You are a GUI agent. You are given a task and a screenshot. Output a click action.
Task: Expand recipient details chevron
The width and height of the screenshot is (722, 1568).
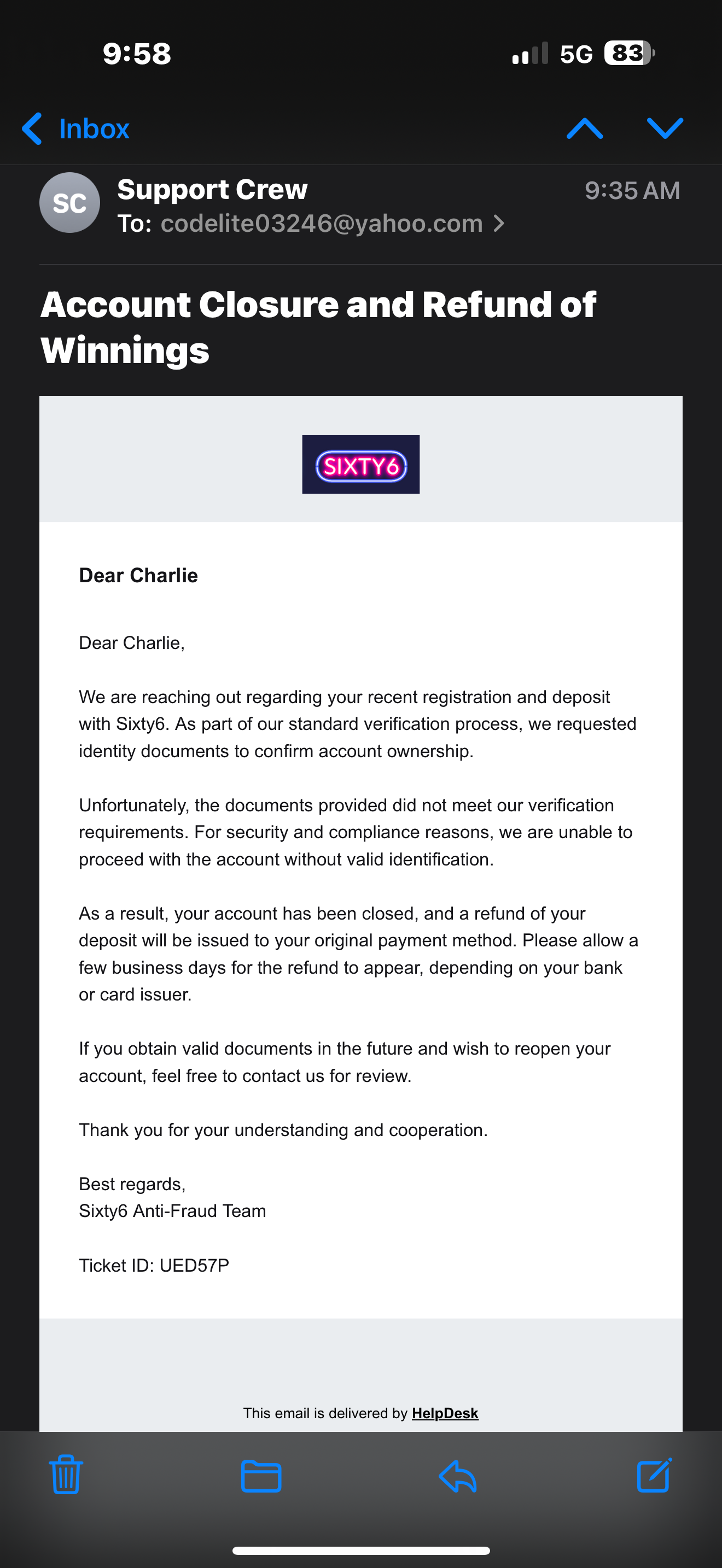499,224
